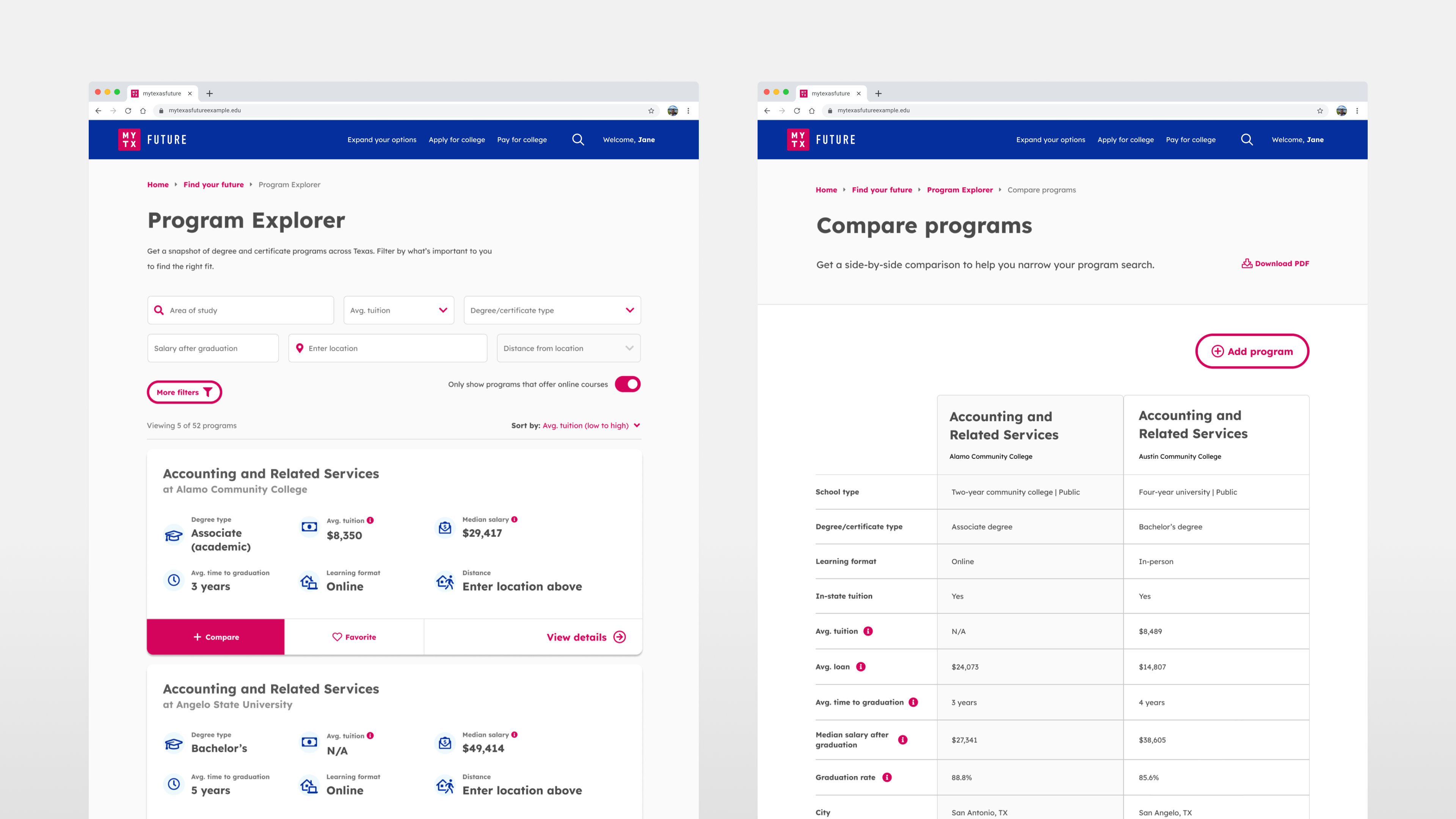1456x819 pixels.
Task: Click the reload icon in the right browser
Action: pos(797,111)
